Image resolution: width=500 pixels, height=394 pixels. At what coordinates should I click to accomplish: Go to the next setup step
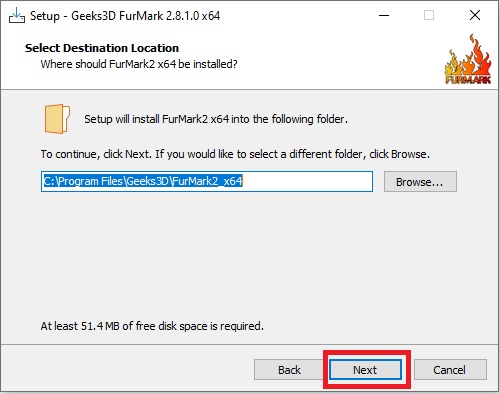point(365,370)
